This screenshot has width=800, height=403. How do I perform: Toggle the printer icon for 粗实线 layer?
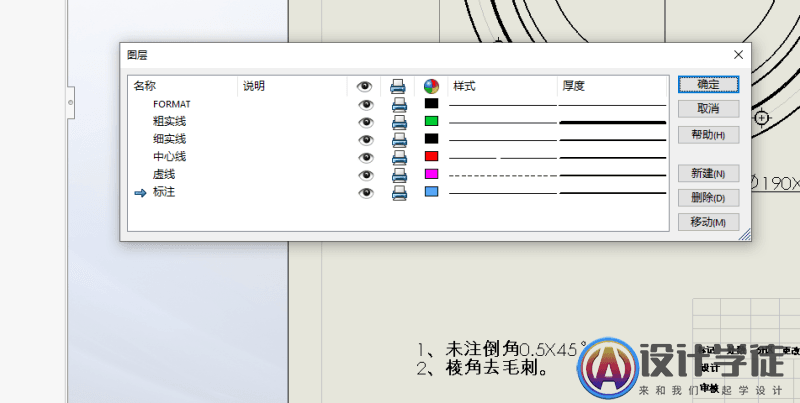[399, 122]
